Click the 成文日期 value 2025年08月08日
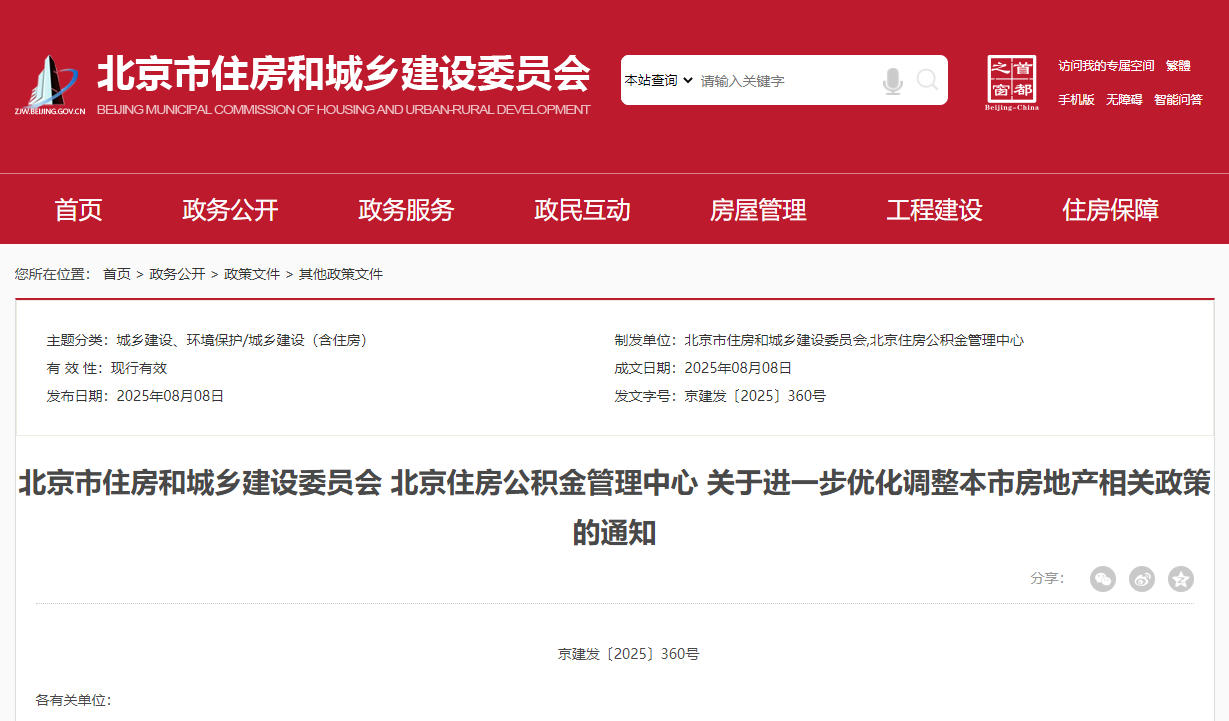The width and height of the screenshot is (1229, 721). (738, 368)
